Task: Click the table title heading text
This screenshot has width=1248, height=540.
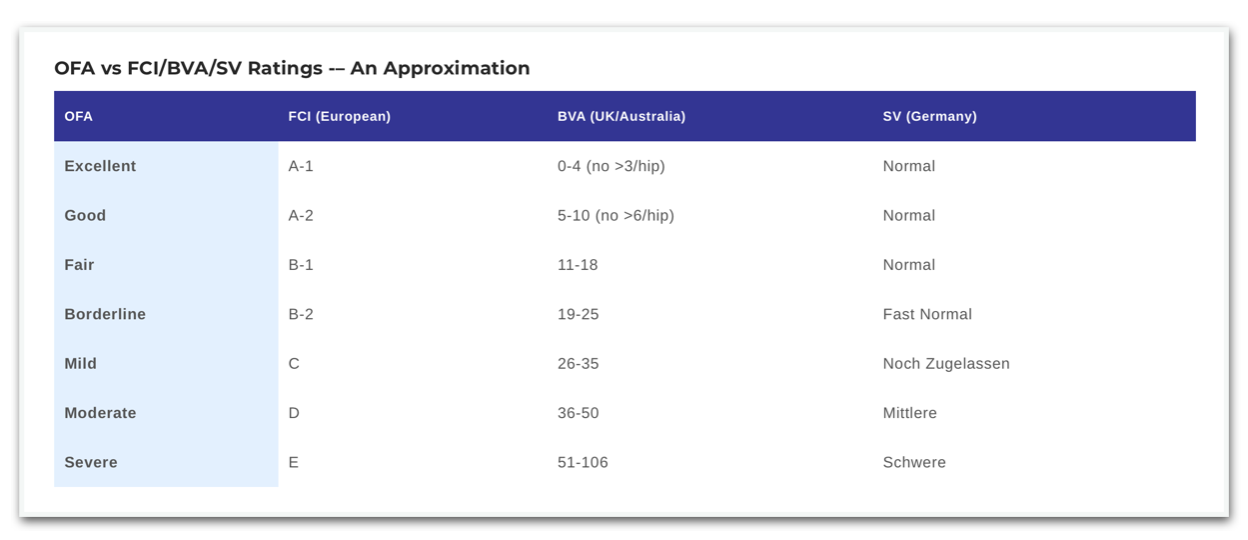Action: tap(292, 68)
